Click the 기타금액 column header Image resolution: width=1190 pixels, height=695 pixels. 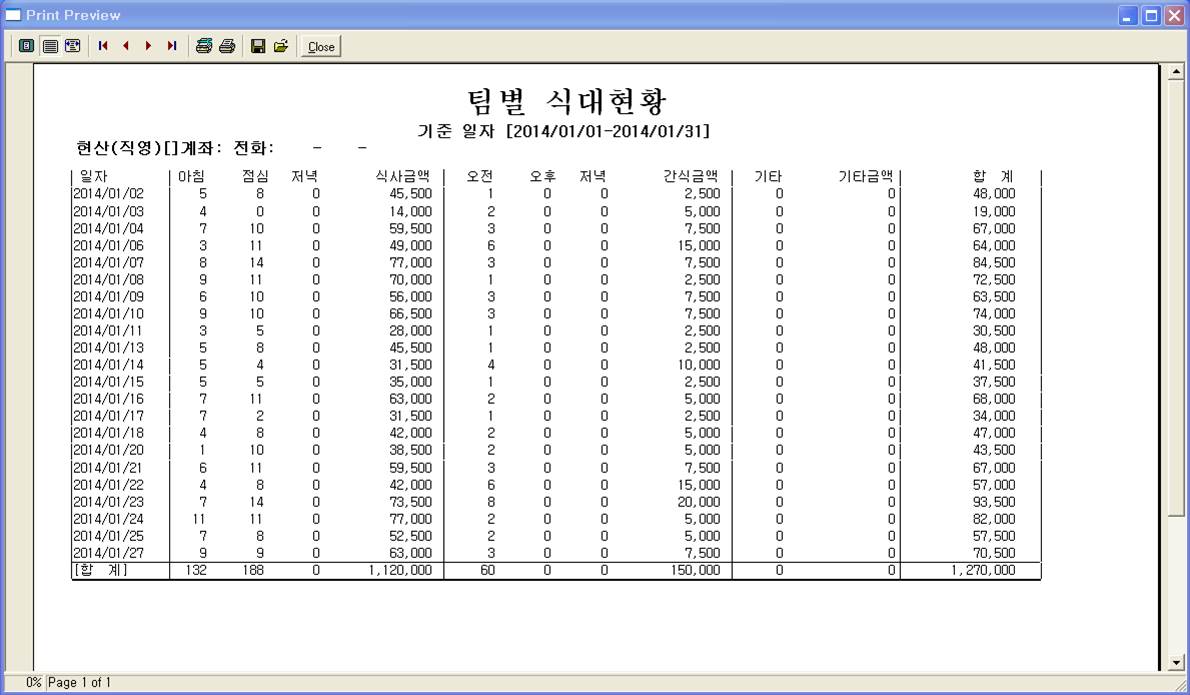click(866, 176)
